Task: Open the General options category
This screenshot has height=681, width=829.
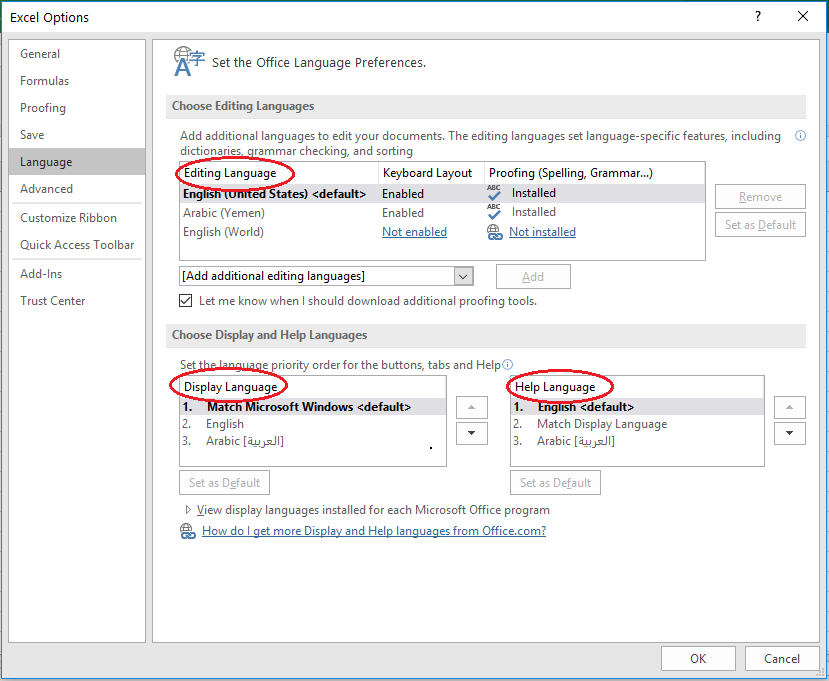Action: coord(77,54)
